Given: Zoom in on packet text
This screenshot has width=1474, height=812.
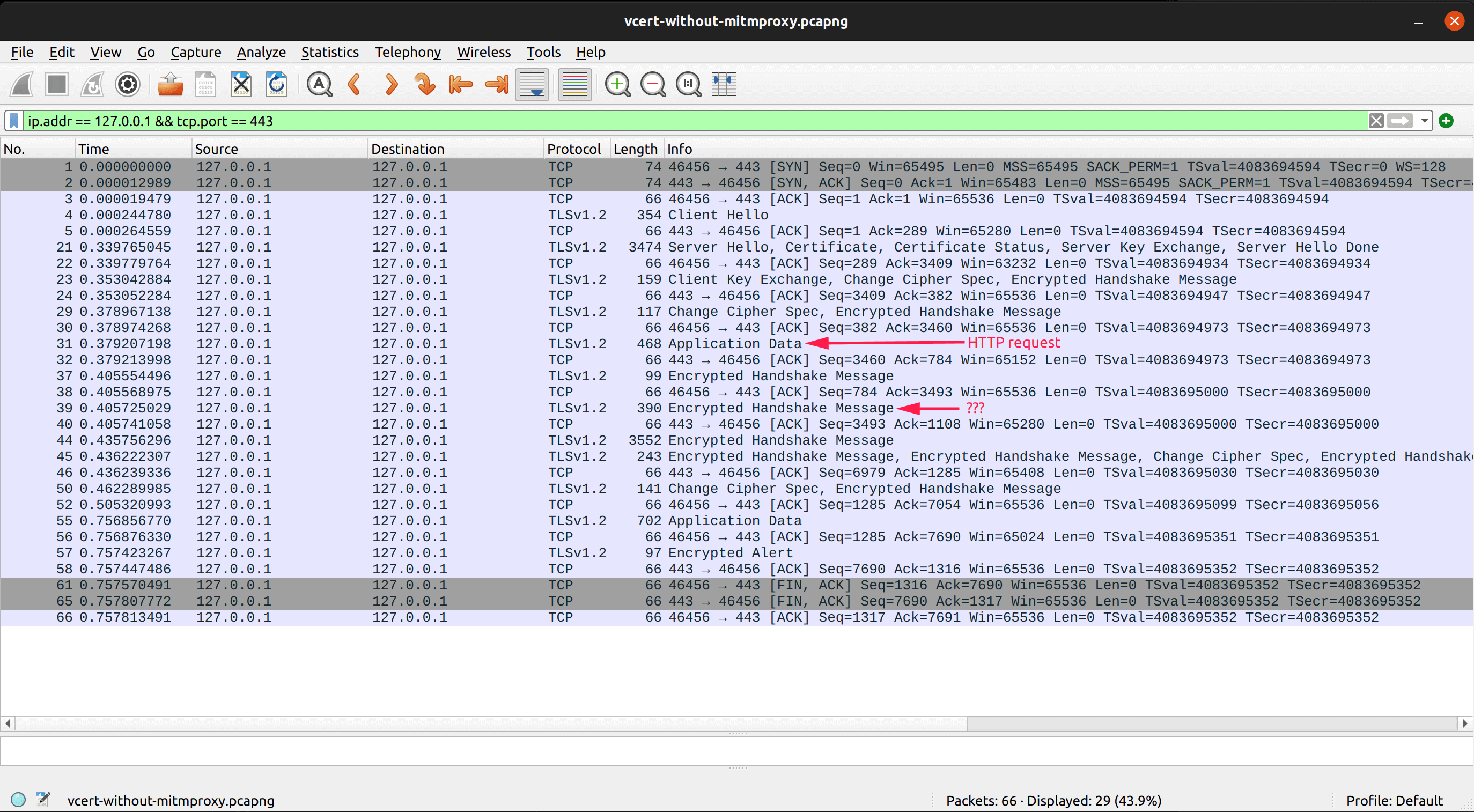Looking at the screenshot, I should point(617,85).
